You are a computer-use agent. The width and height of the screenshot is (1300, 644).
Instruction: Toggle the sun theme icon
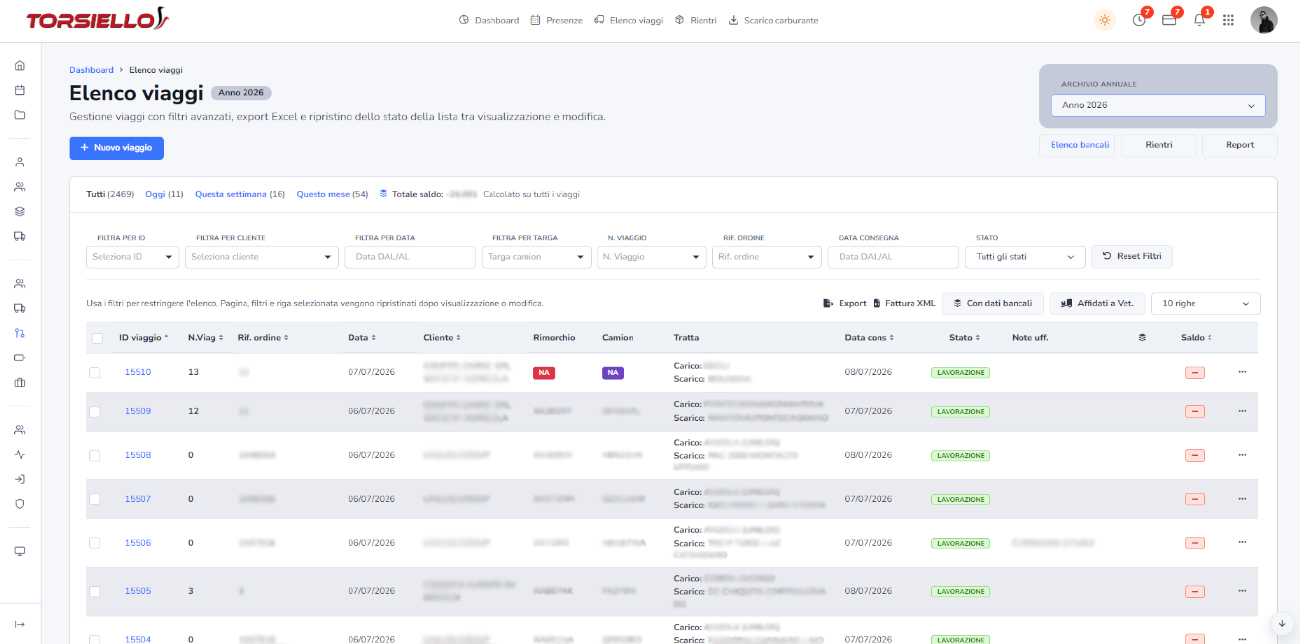tap(1104, 20)
